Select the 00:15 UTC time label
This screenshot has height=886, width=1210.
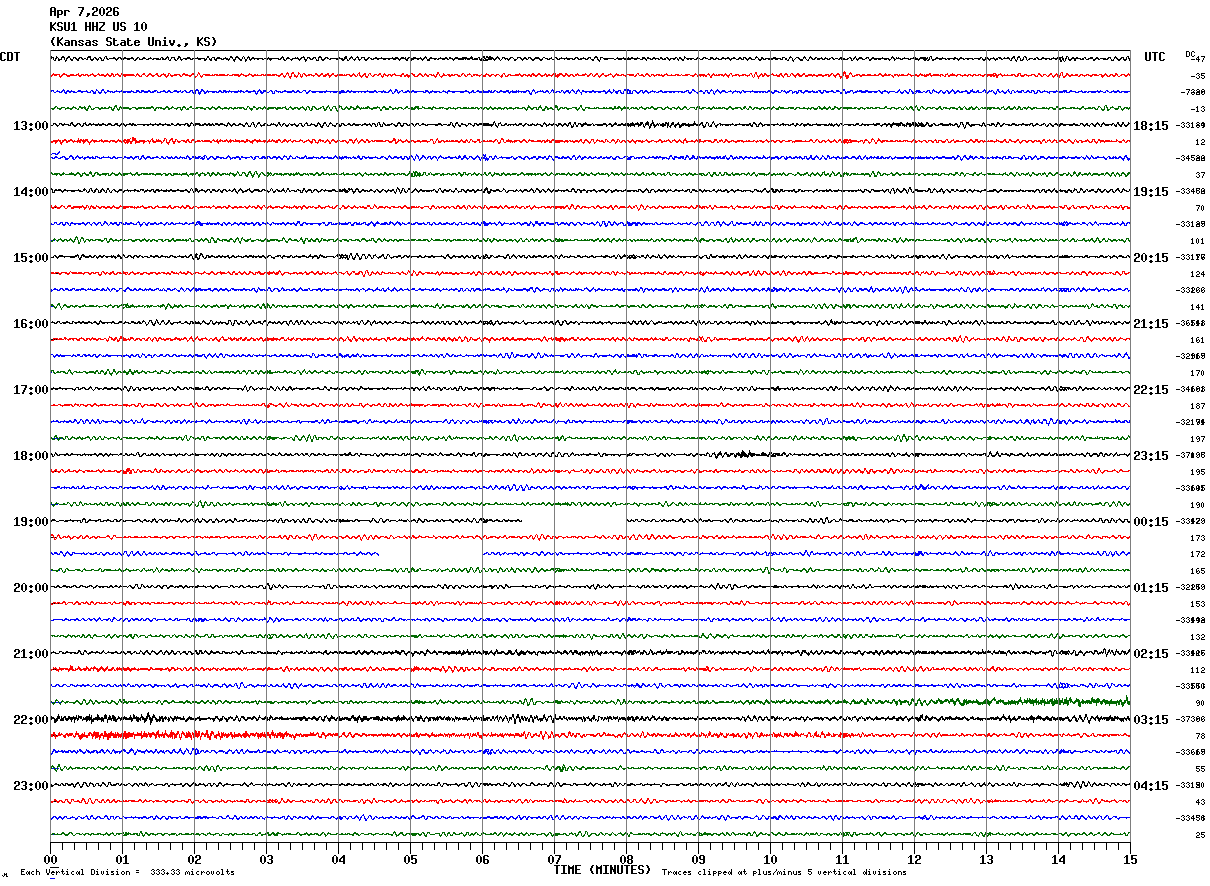pos(1150,522)
